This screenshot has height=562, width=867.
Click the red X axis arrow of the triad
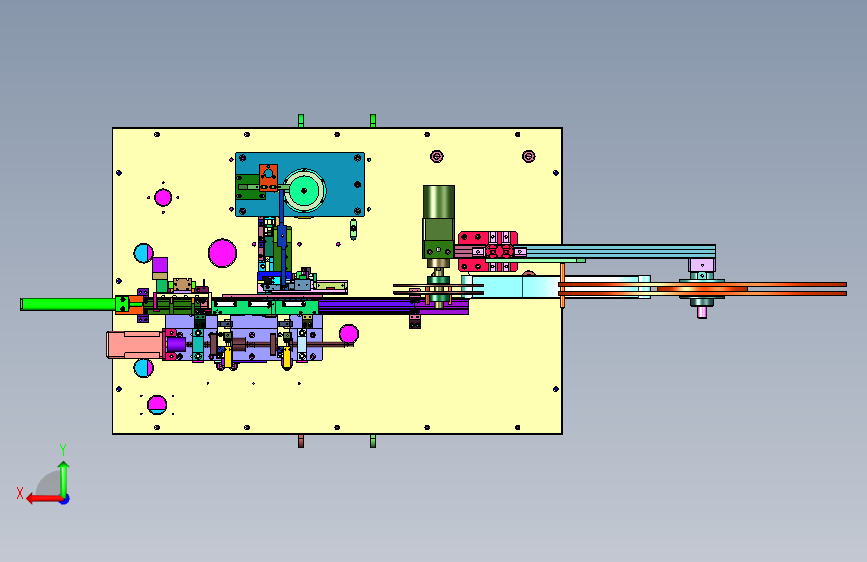click(43, 499)
